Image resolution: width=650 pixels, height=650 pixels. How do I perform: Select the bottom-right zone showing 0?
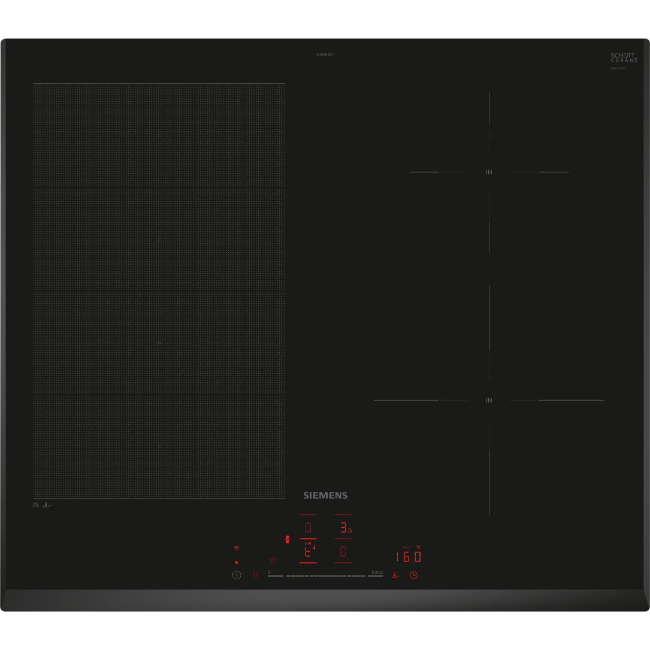click(343, 551)
